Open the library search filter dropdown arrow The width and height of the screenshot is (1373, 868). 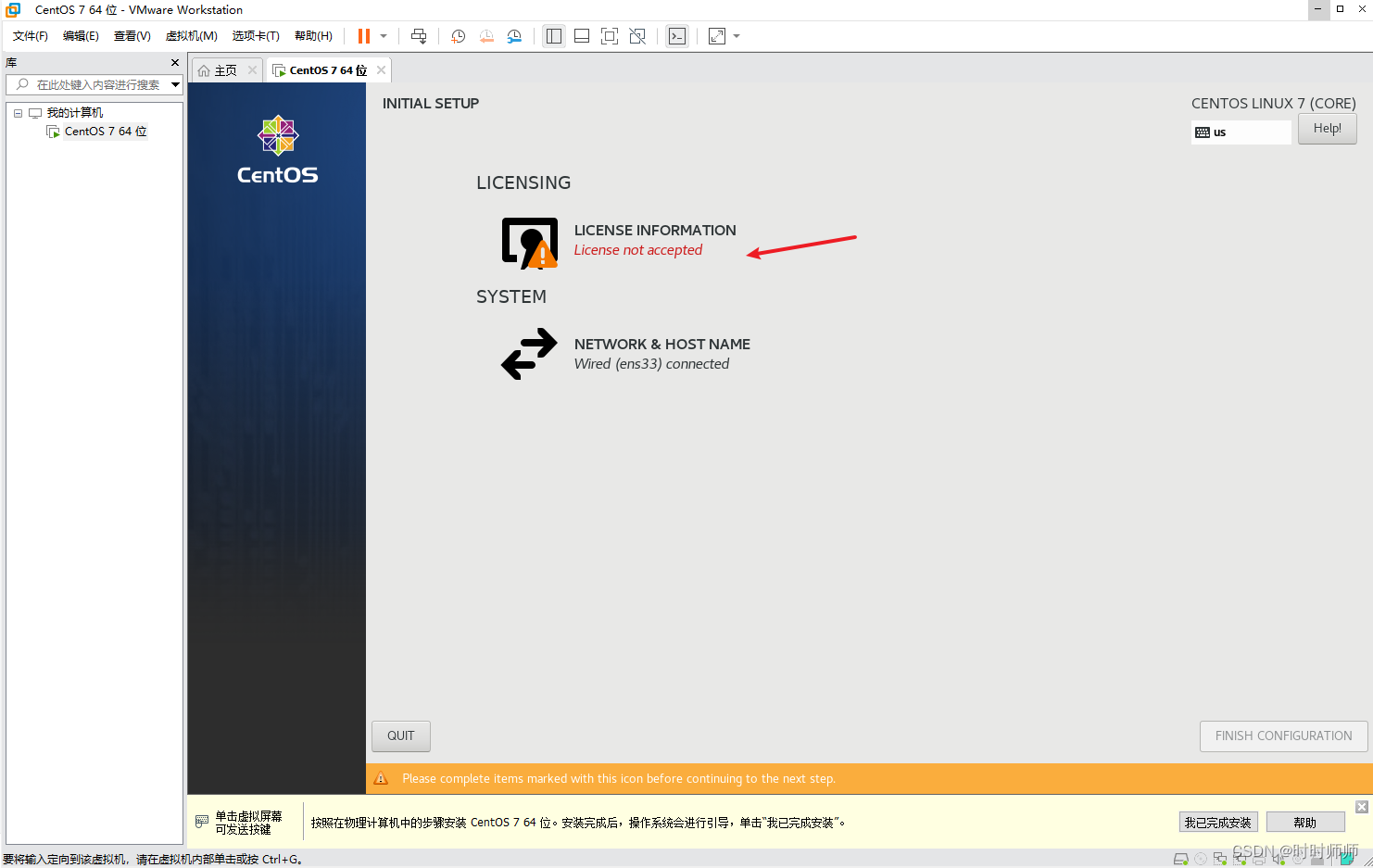coord(175,84)
